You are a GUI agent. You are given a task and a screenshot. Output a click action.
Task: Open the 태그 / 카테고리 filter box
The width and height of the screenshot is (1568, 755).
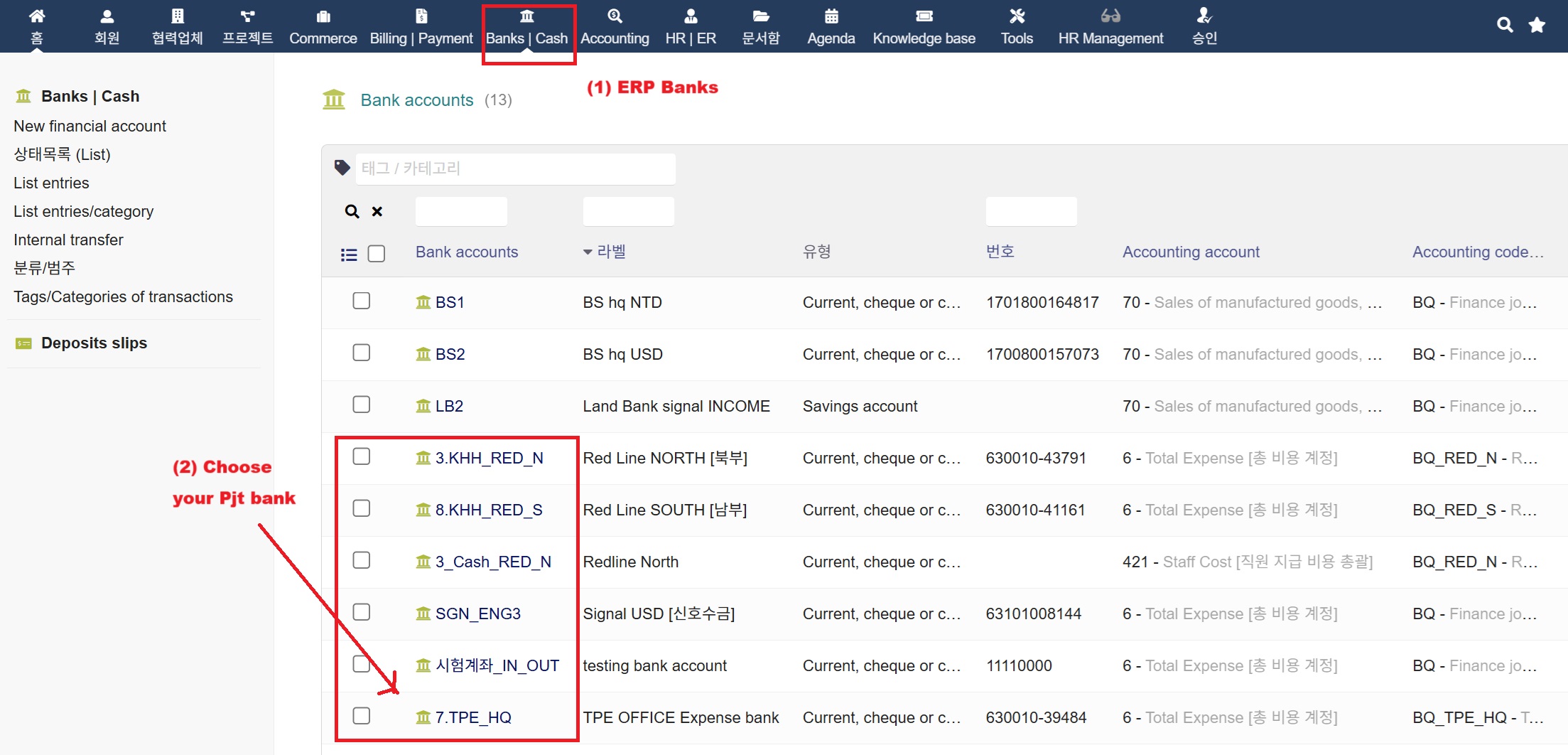(515, 168)
